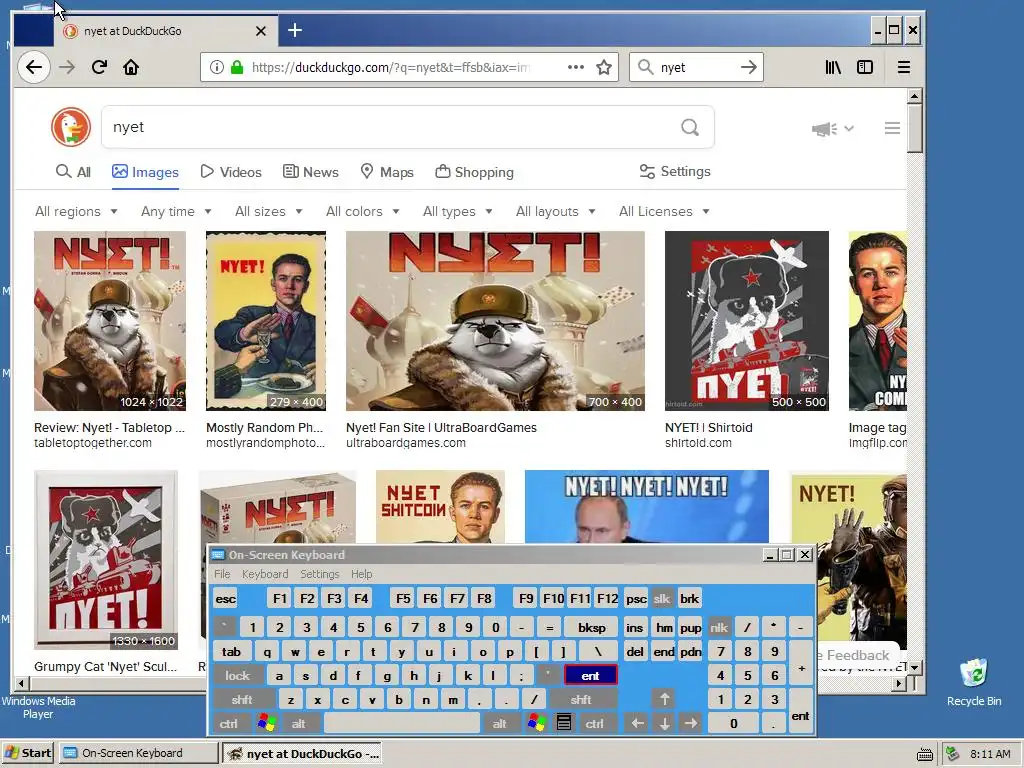Switch to the All results tab
The height and width of the screenshot is (768, 1024).
(x=73, y=172)
